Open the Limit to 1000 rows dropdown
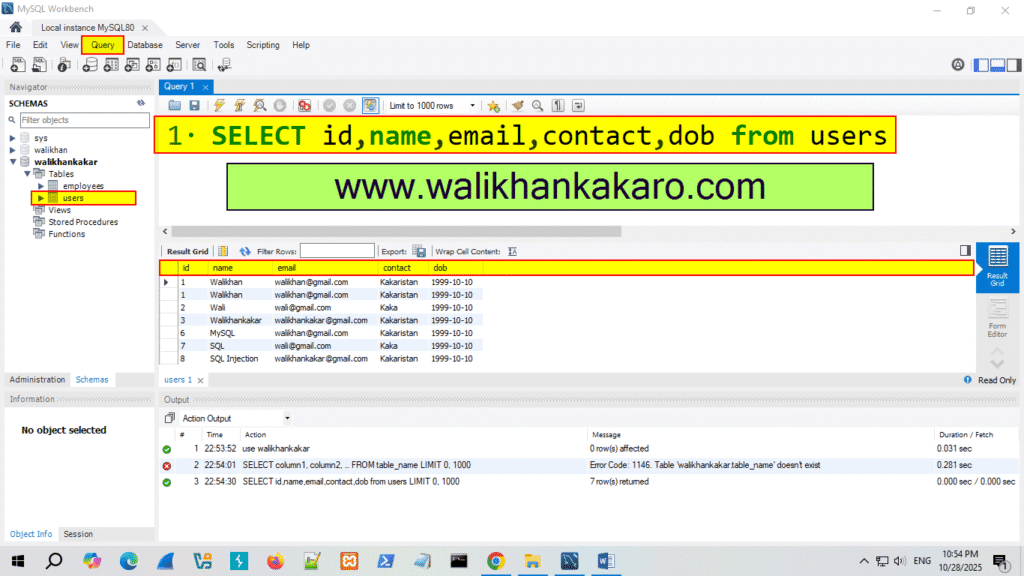Image resolution: width=1024 pixels, height=576 pixels. [x=474, y=105]
